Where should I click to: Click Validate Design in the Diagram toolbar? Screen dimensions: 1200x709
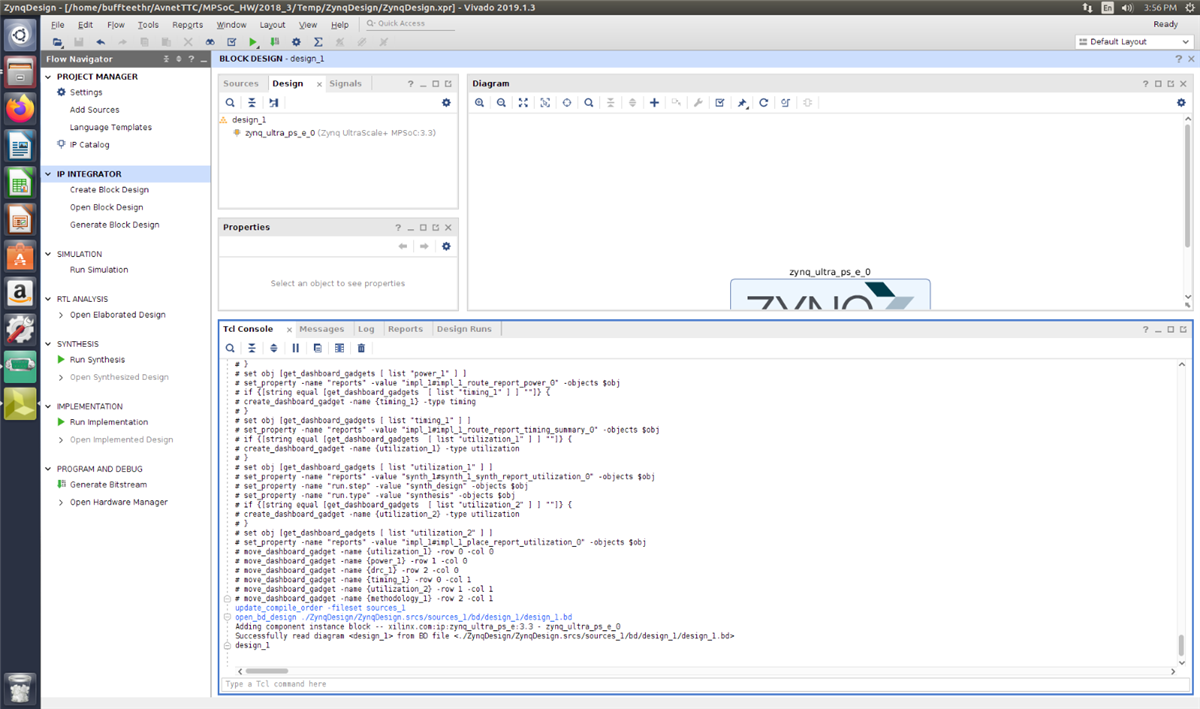(720, 103)
